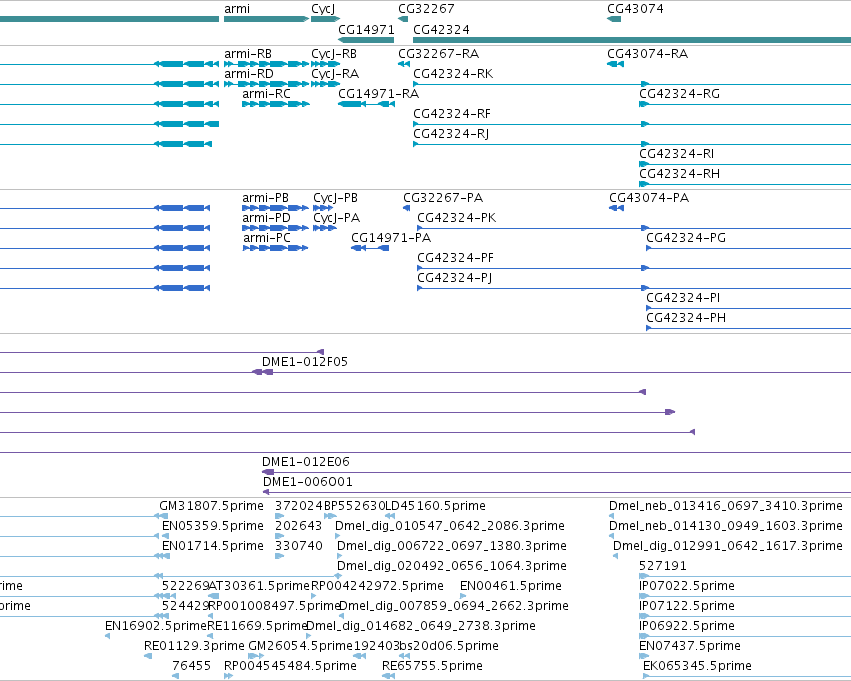This screenshot has width=851, height=681.
Task: Click the CycJ-RB transcript label
Action: click(334, 54)
